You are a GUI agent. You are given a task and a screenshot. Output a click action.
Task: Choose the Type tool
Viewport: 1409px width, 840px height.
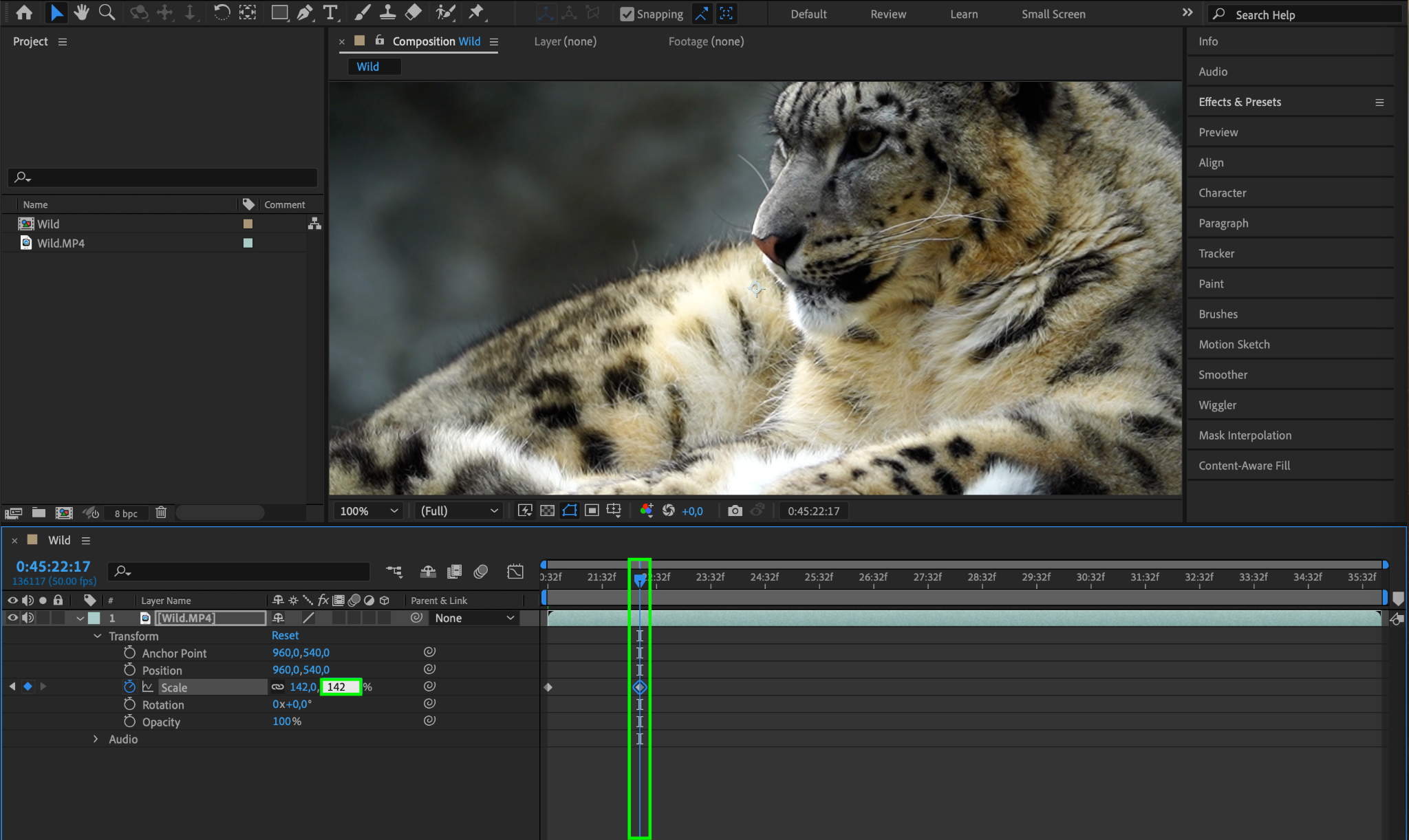(330, 12)
